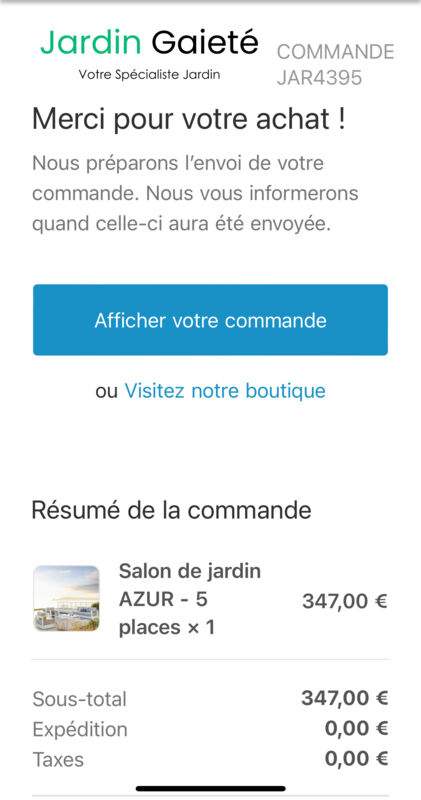Image resolution: width=421 pixels, height=800 pixels.
Task: Tap the Sous-total label
Action: (80, 699)
